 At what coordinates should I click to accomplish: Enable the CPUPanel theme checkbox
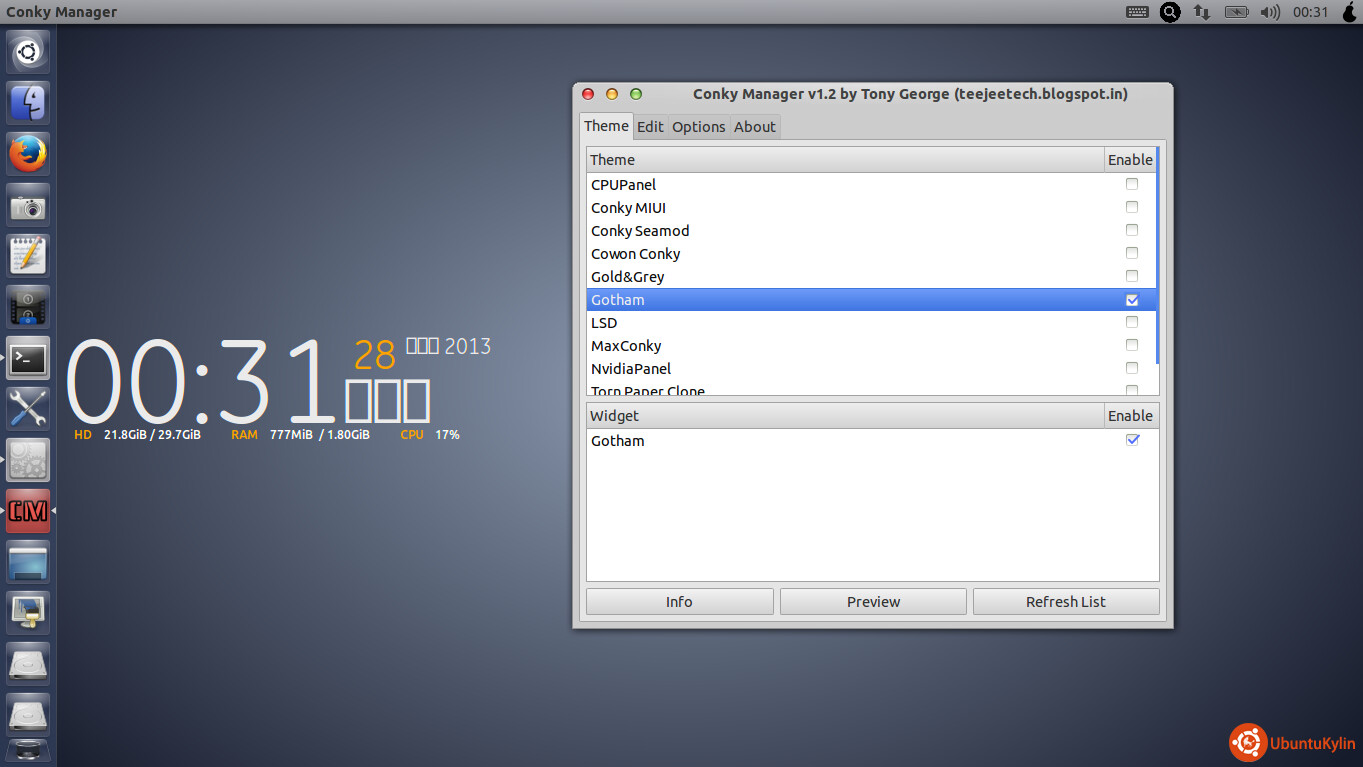point(1131,184)
